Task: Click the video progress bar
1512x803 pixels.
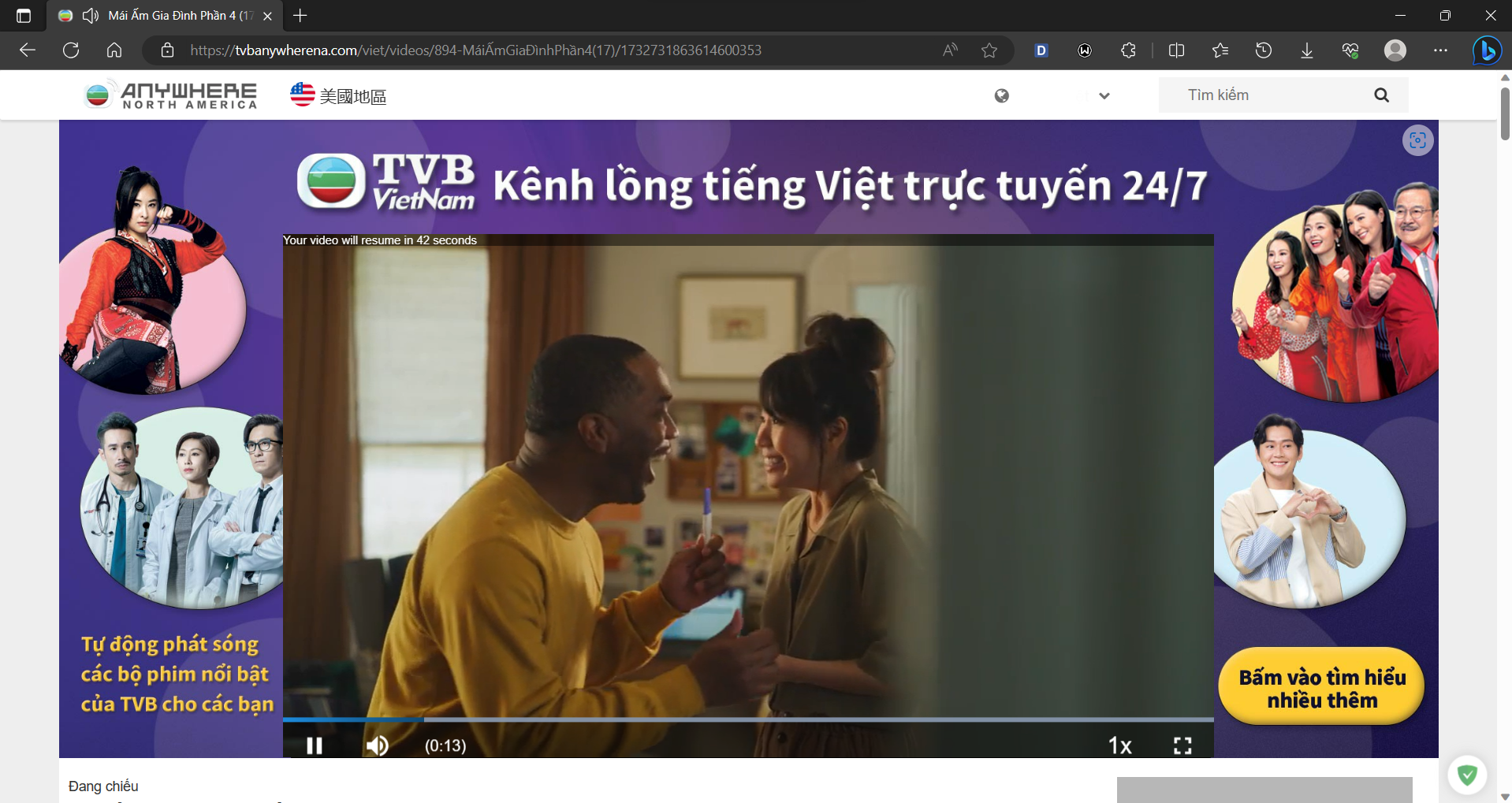Action: pyautogui.click(x=747, y=719)
